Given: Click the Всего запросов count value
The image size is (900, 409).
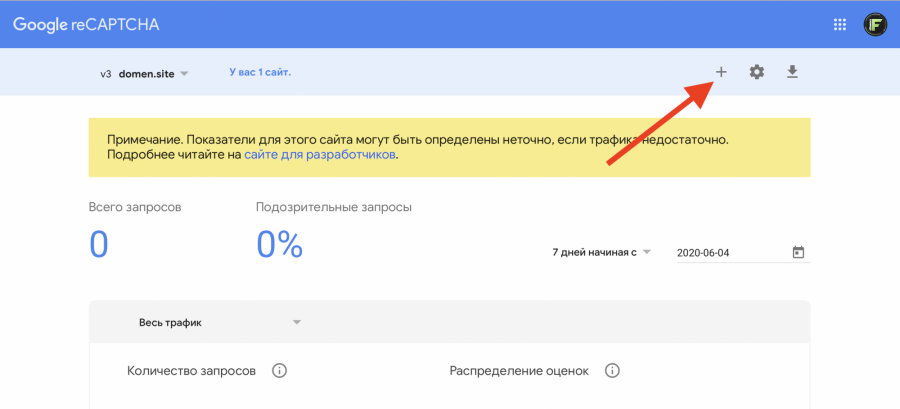Looking at the screenshot, I should [98, 245].
